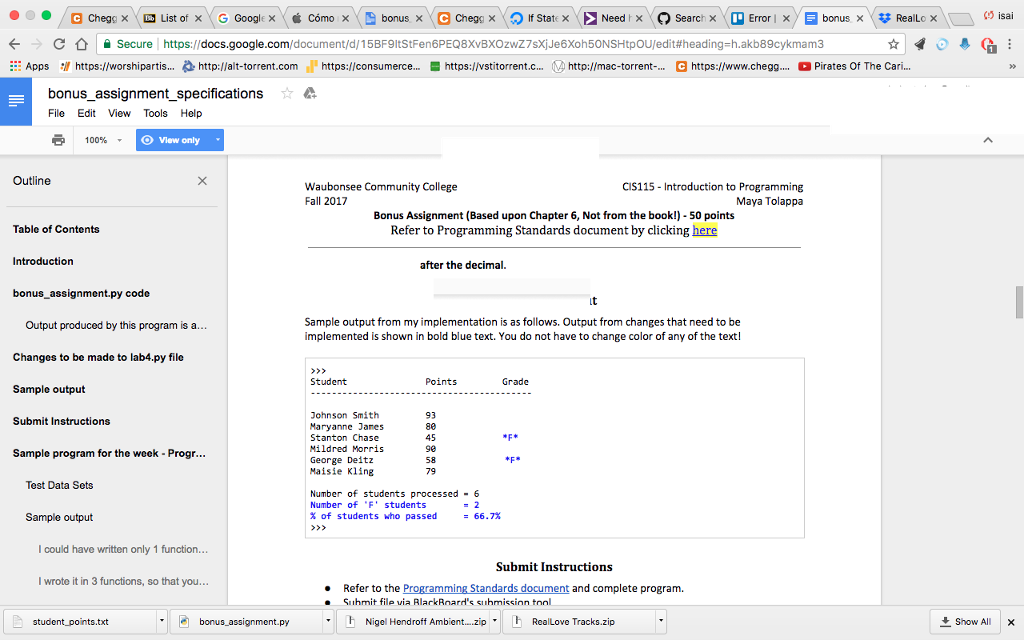Viewport: 1024px width, 640px height.
Task: Close the Outline sidebar with its X
Action: [202, 180]
